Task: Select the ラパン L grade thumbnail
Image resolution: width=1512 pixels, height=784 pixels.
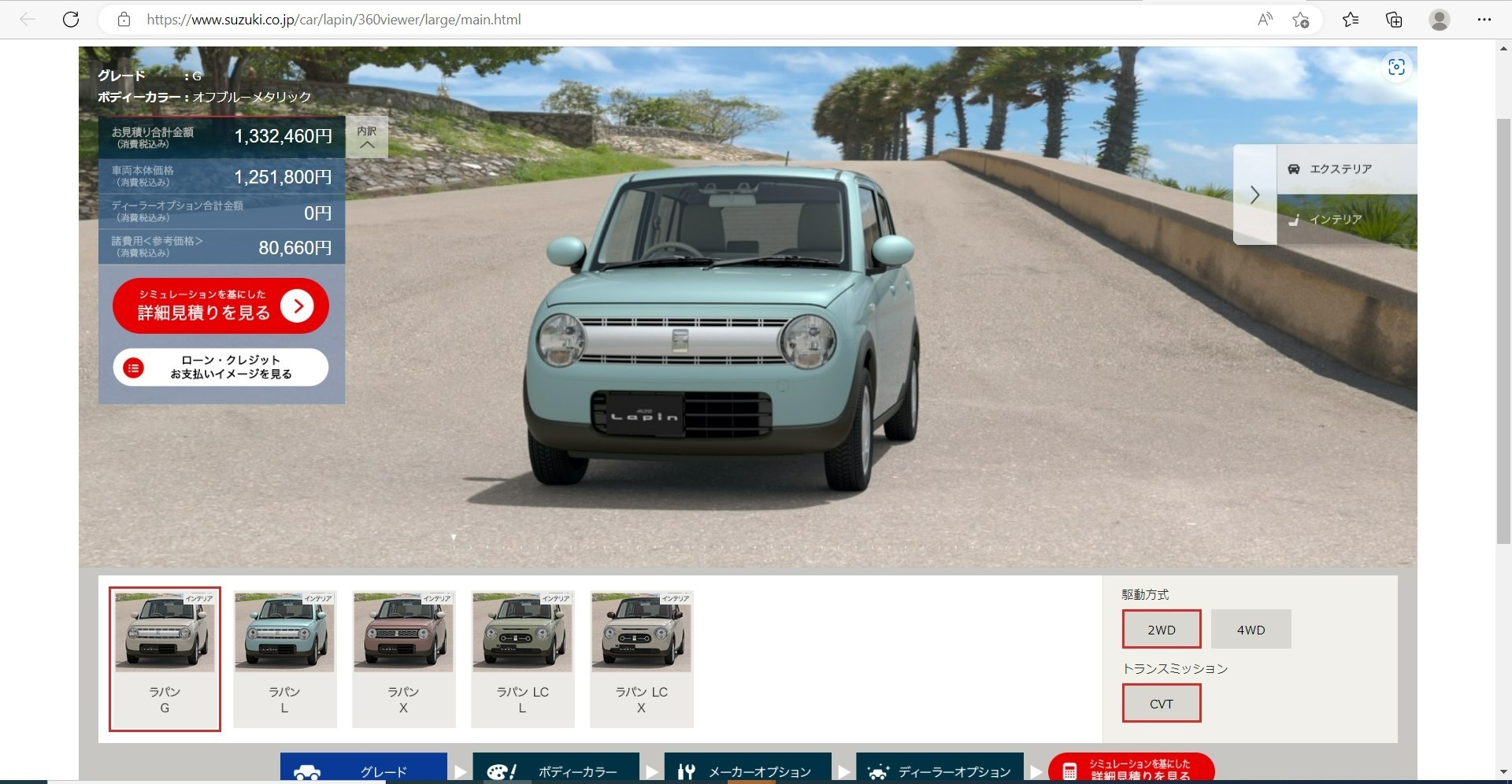Action: (x=284, y=659)
